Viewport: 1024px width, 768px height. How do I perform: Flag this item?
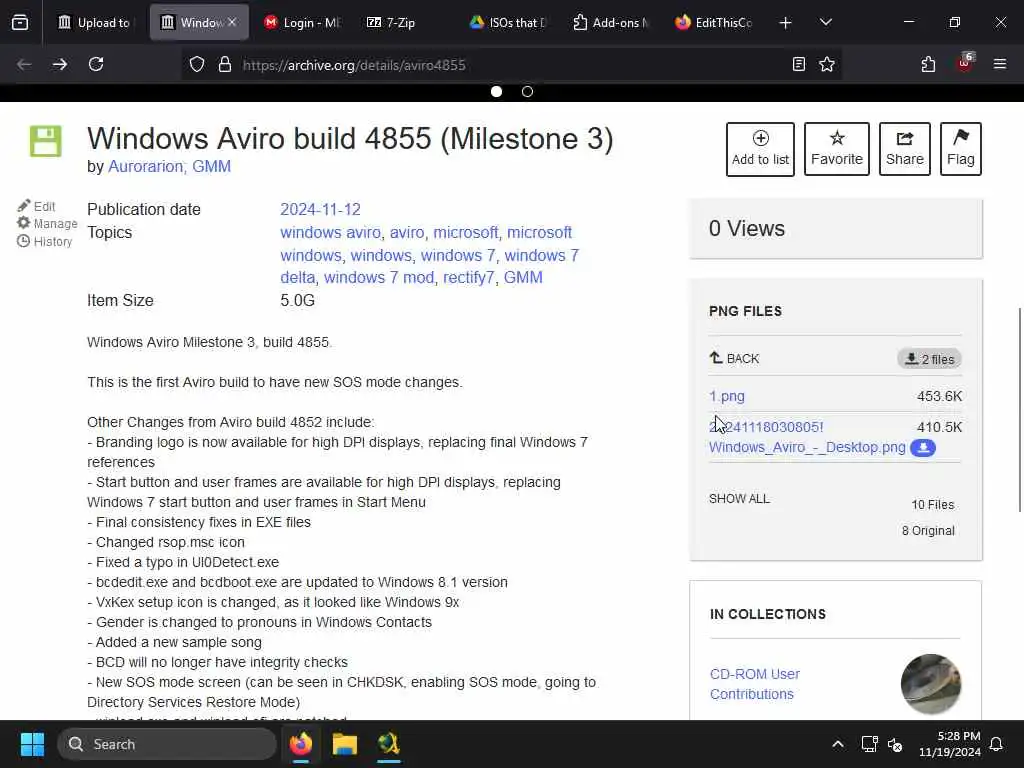pos(961,149)
